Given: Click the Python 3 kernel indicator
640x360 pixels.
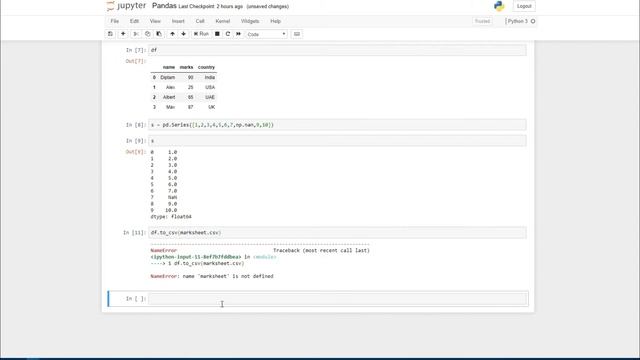Looking at the screenshot, I should click(518, 21).
